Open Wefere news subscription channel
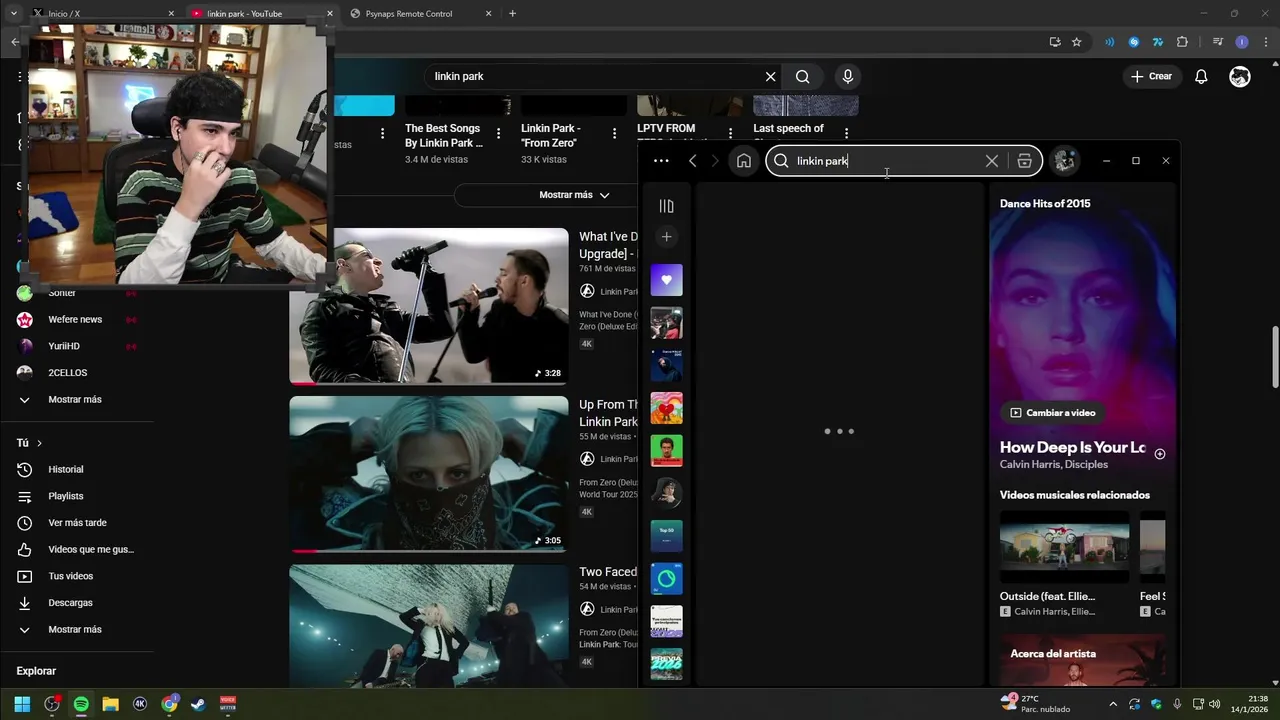 75,320
